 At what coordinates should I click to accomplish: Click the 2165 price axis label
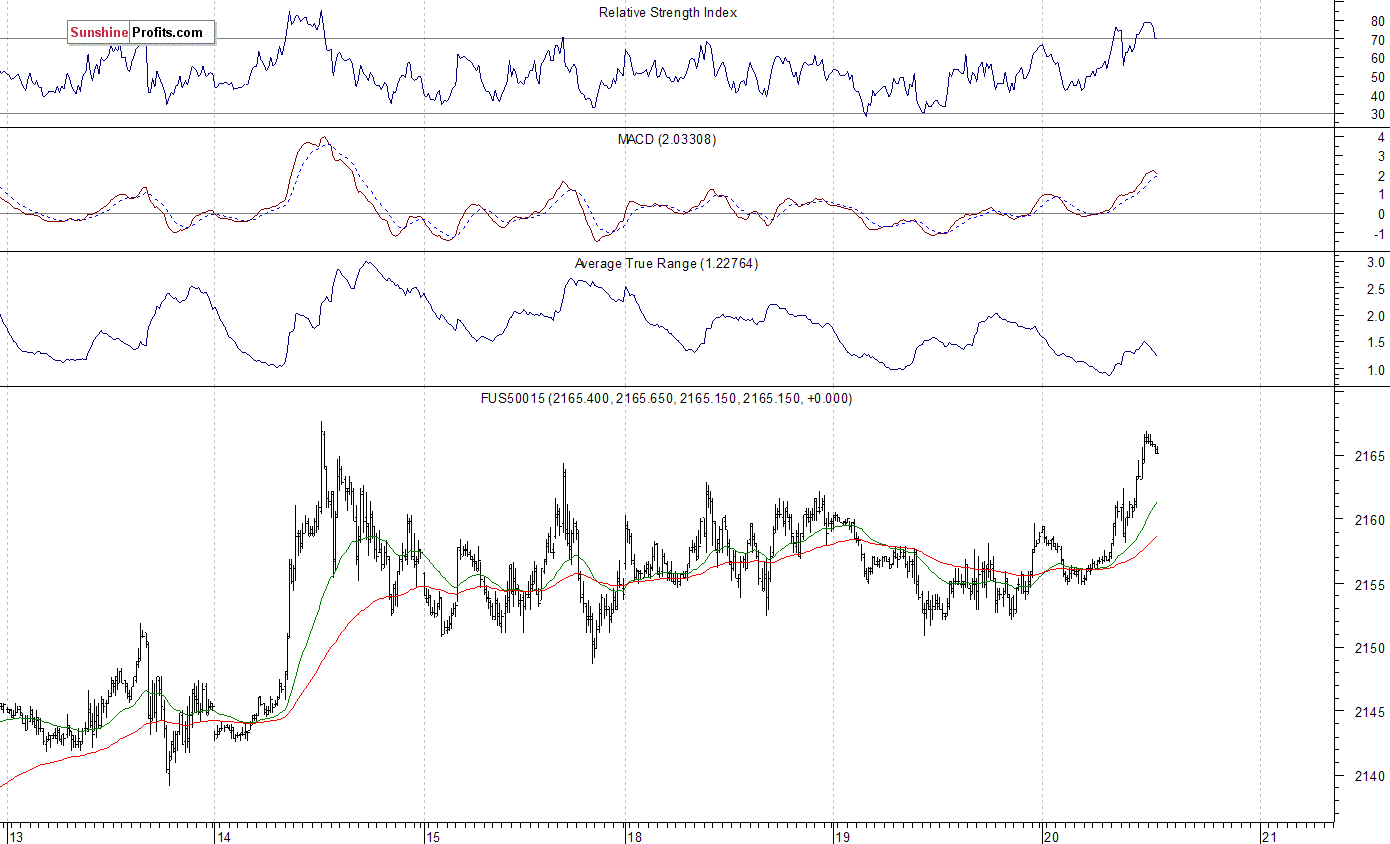tap(1370, 457)
